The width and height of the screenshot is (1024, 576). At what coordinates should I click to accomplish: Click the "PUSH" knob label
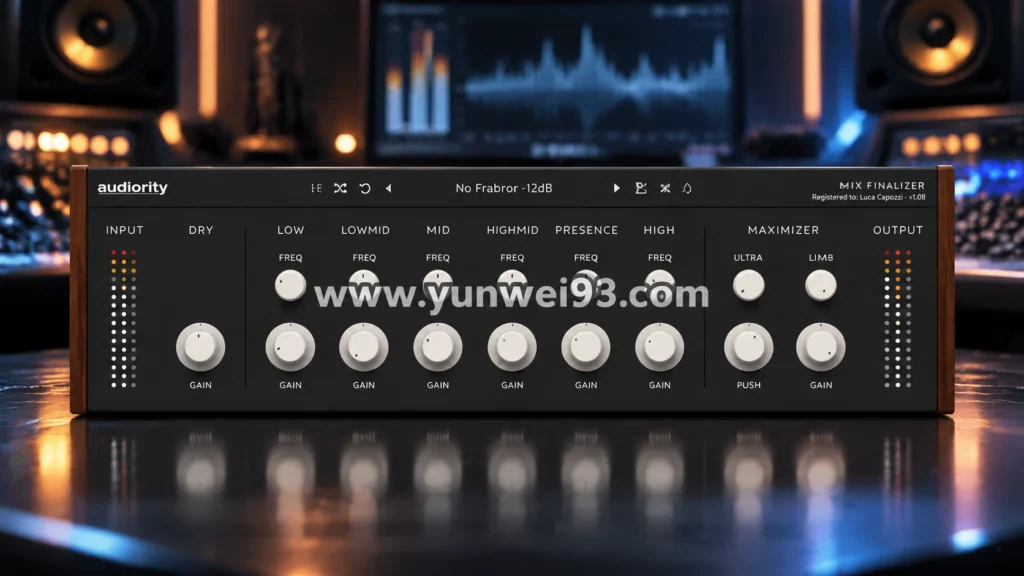click(748, 385)
